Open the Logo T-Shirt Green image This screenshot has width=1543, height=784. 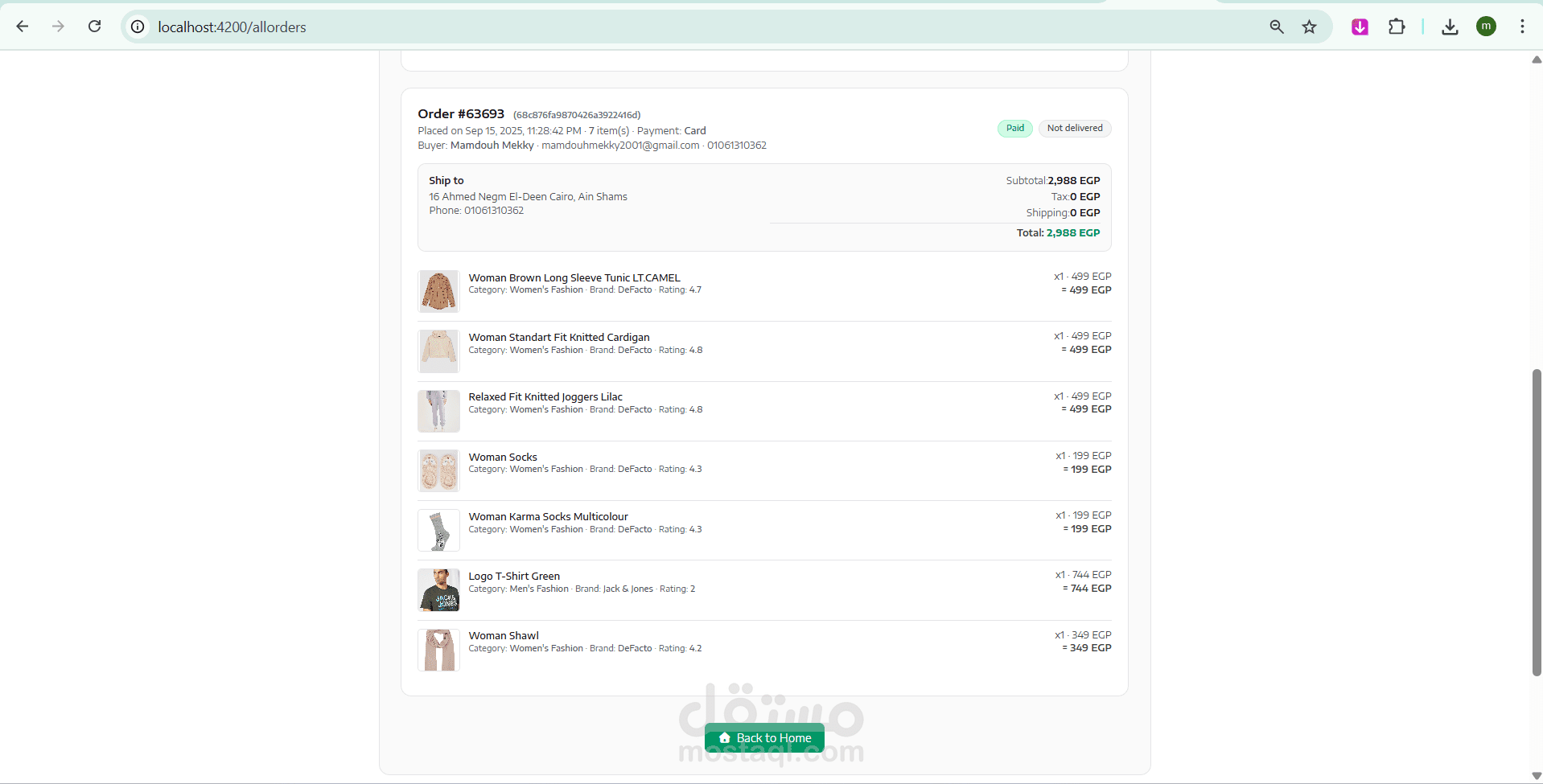(x=438, y=590)
